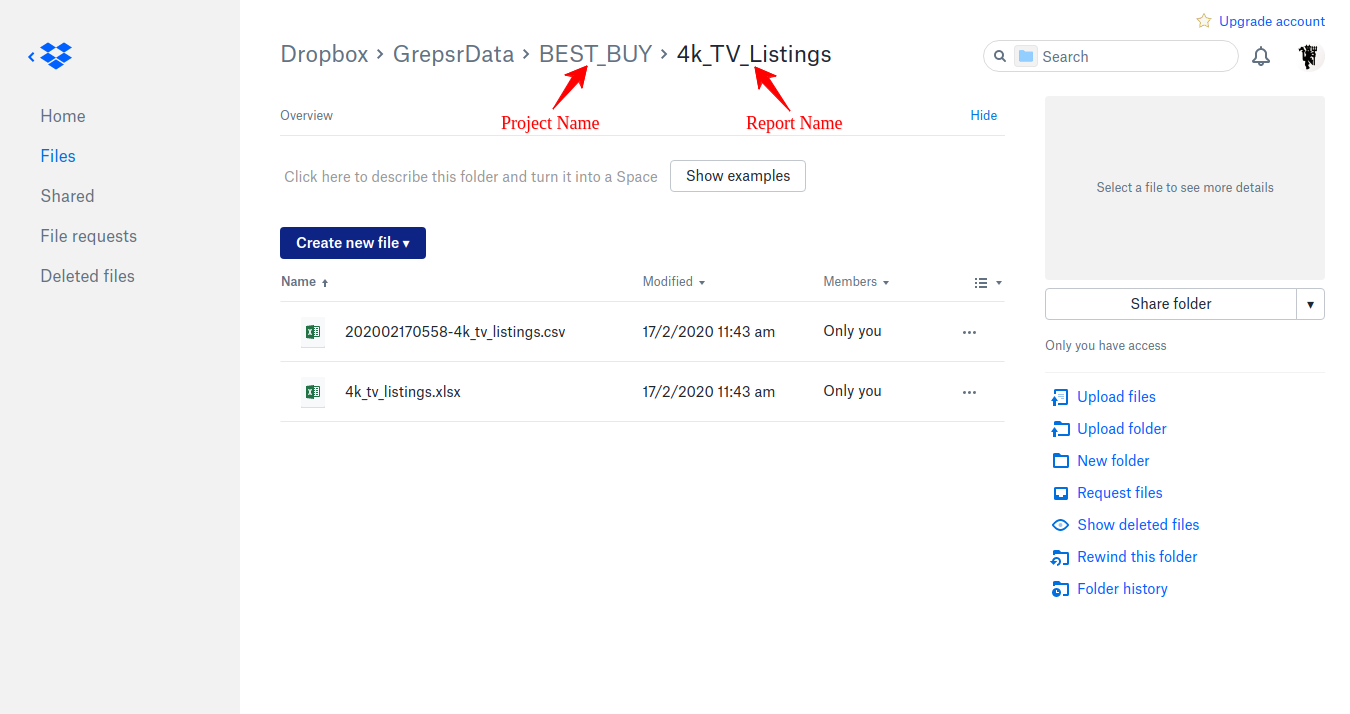Click Only you for the csv file
This screenshot has width=1350, height=714.
point(852,331)
